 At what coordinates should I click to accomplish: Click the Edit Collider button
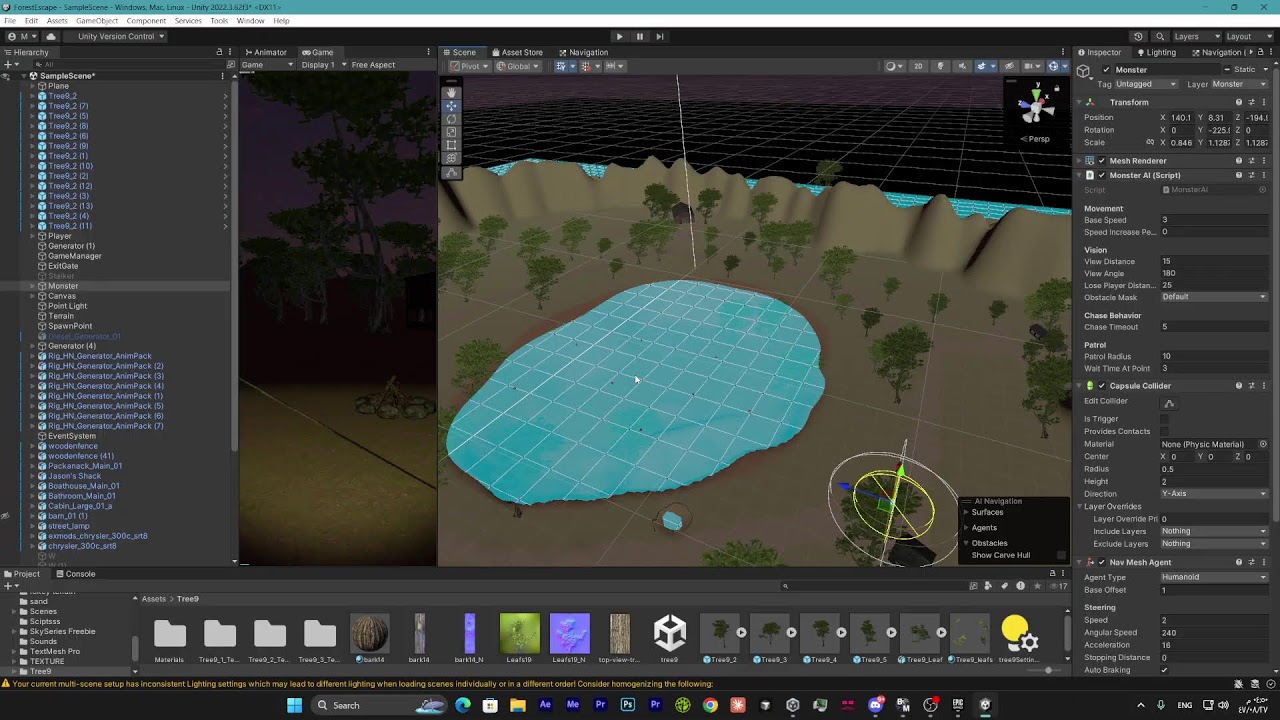[1169, 402]
